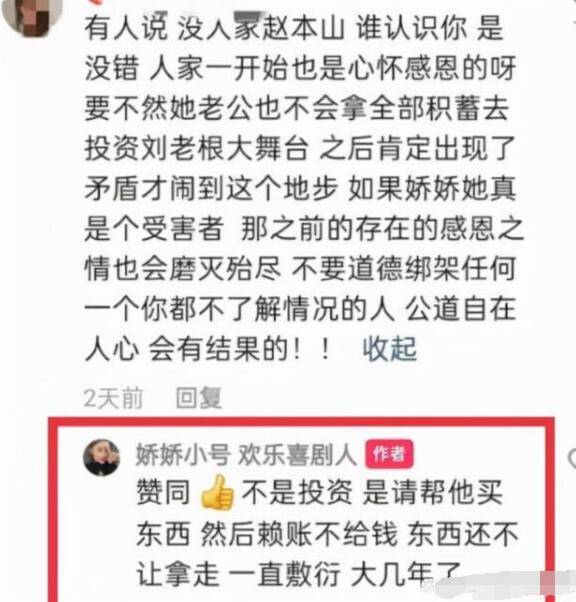The width and height of the screenshot is (576, 602).
Task: Collapse the long comment with 收起
Action: [x=390, y=349]
